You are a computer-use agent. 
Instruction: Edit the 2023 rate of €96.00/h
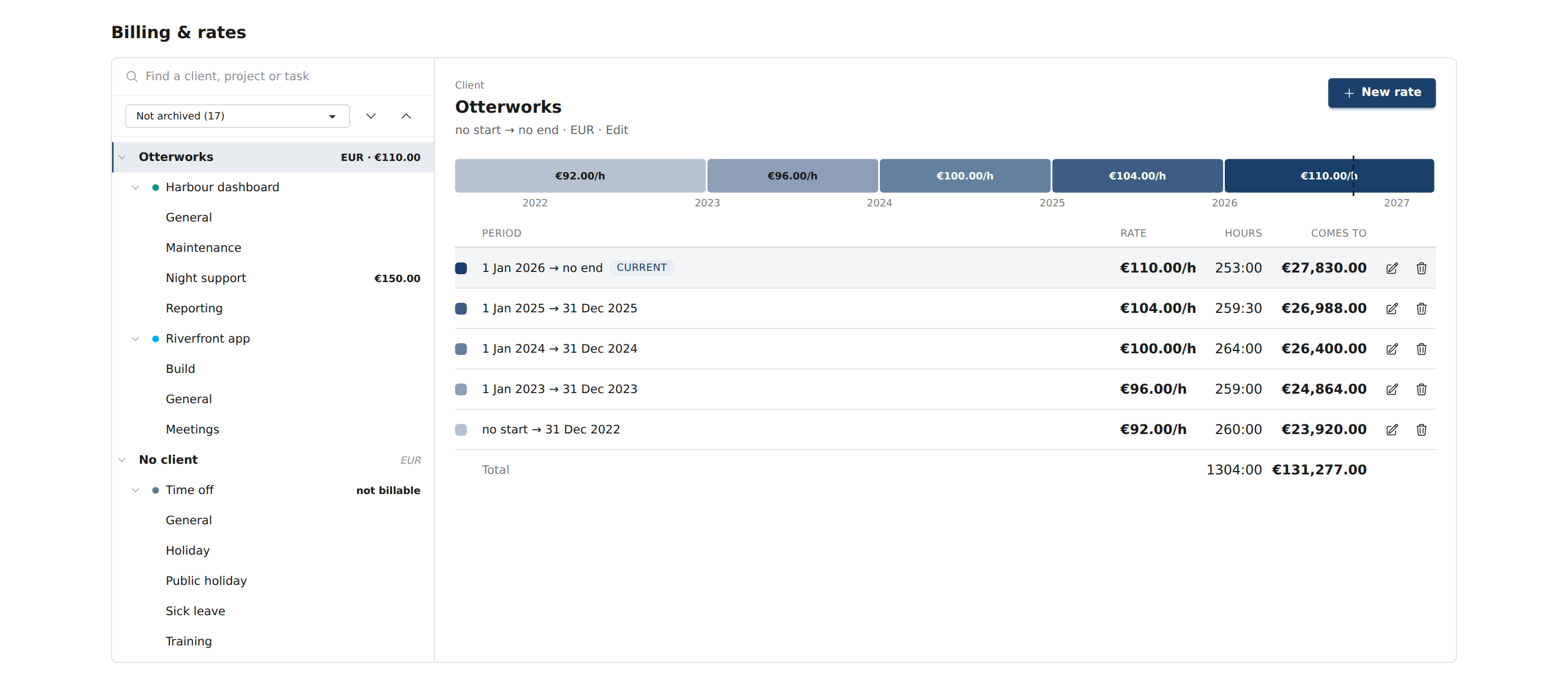(1391, 389)
